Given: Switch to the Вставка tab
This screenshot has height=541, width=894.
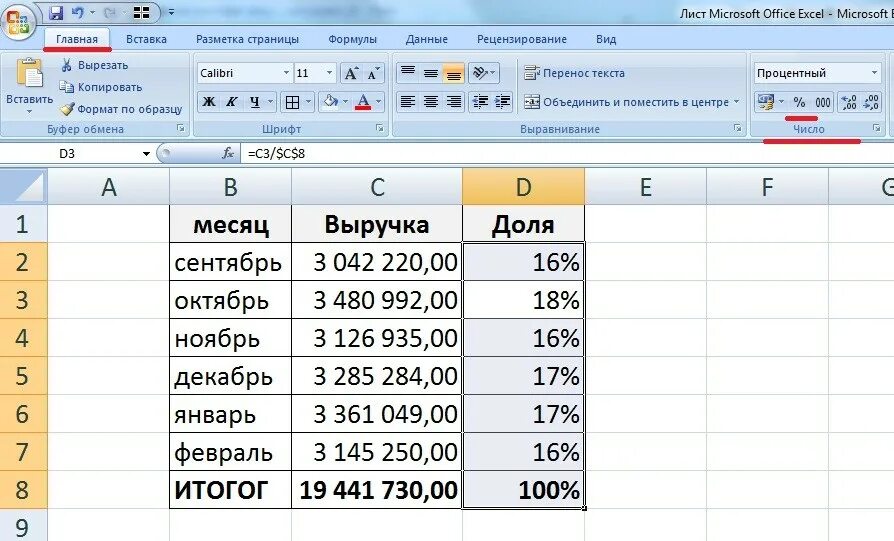Looking at the screenshot, I should (x=147, y=39).
